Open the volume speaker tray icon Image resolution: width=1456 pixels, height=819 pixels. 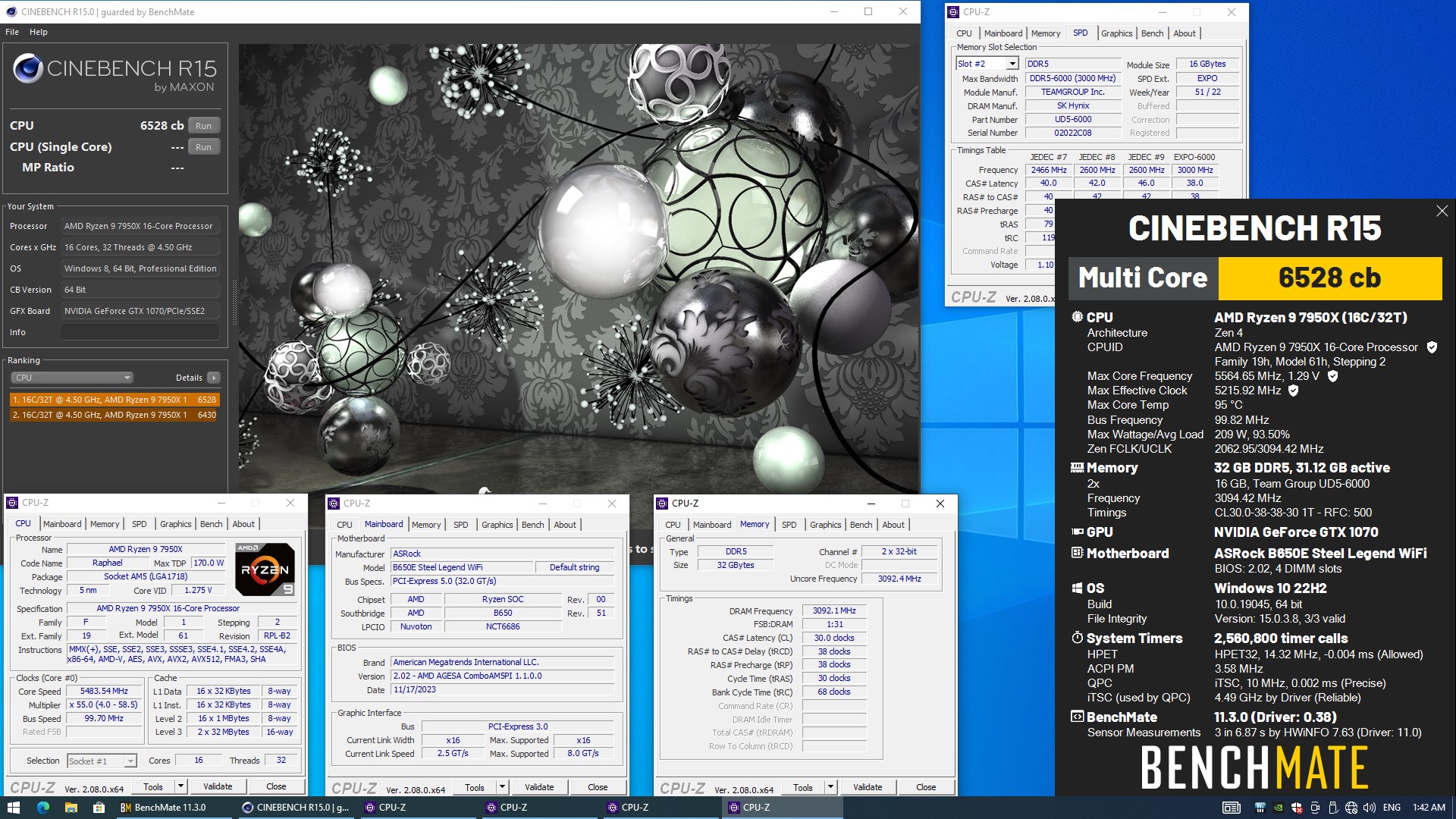1370,808
